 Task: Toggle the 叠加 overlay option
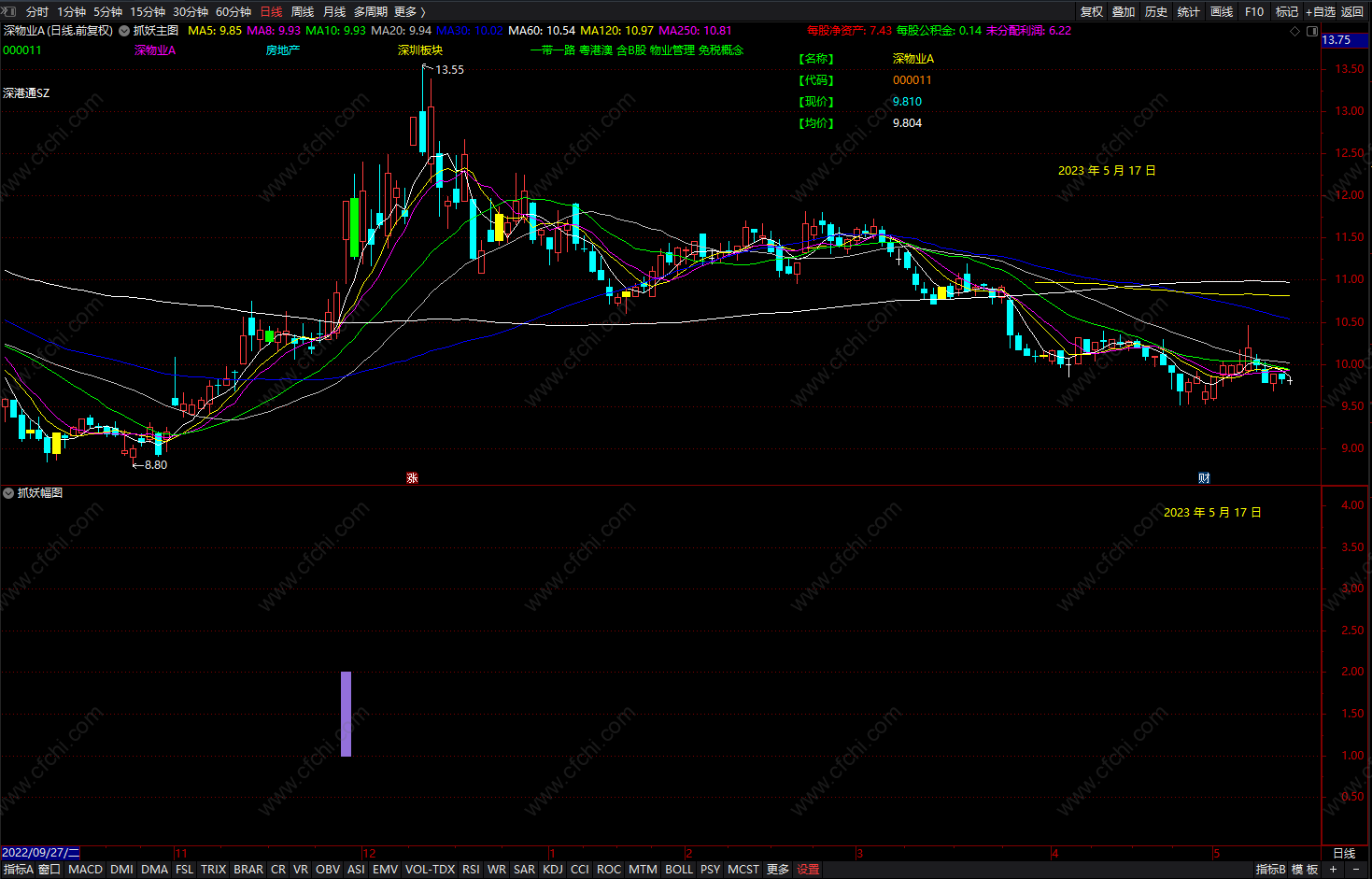[1124, 11]
